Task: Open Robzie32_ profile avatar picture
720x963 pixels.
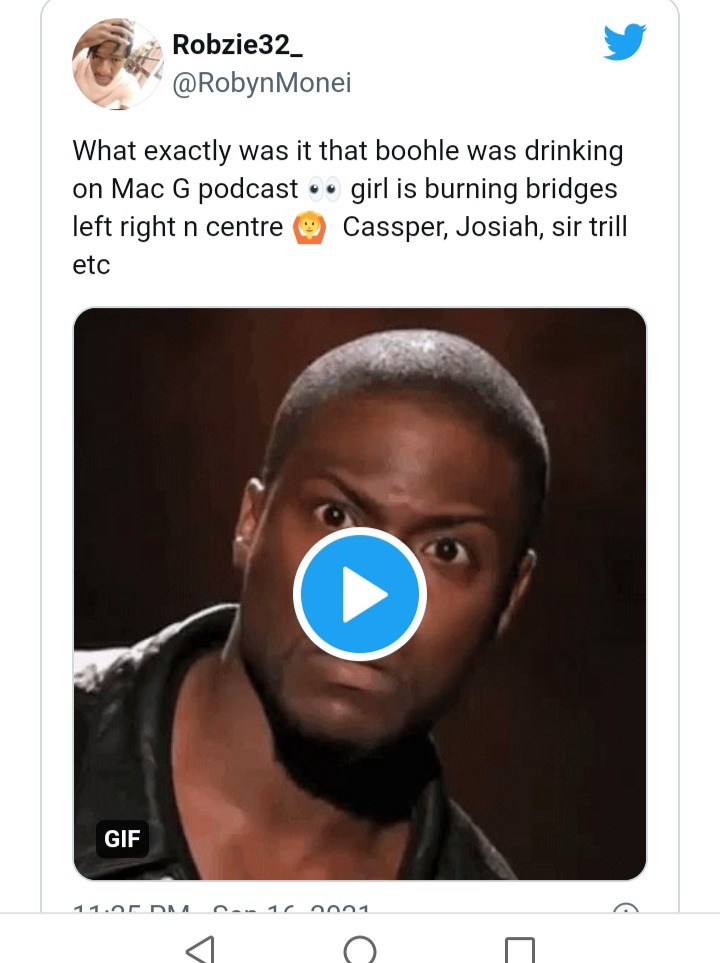Action: (118, 64)
